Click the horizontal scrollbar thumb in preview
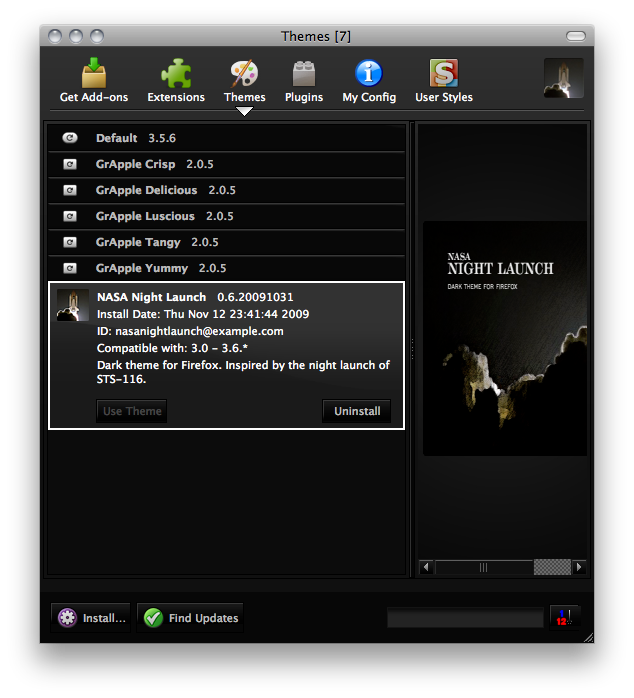 pyautogui.click(x=484, y=567)
